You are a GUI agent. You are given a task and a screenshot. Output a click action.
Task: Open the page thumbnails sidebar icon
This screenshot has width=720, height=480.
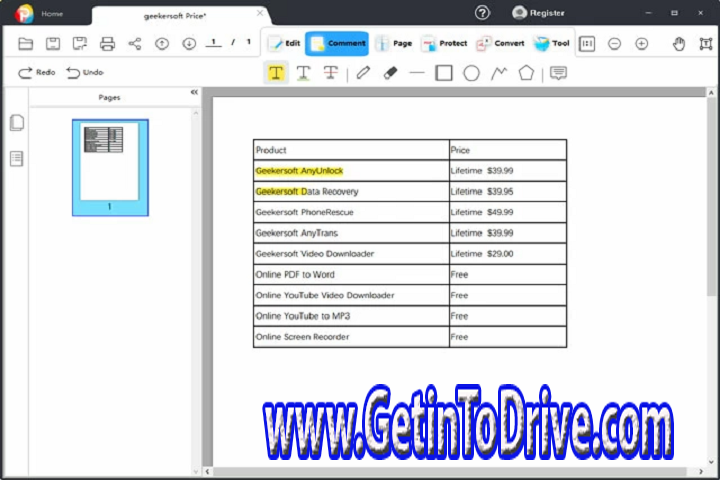[x=17, y=123]
